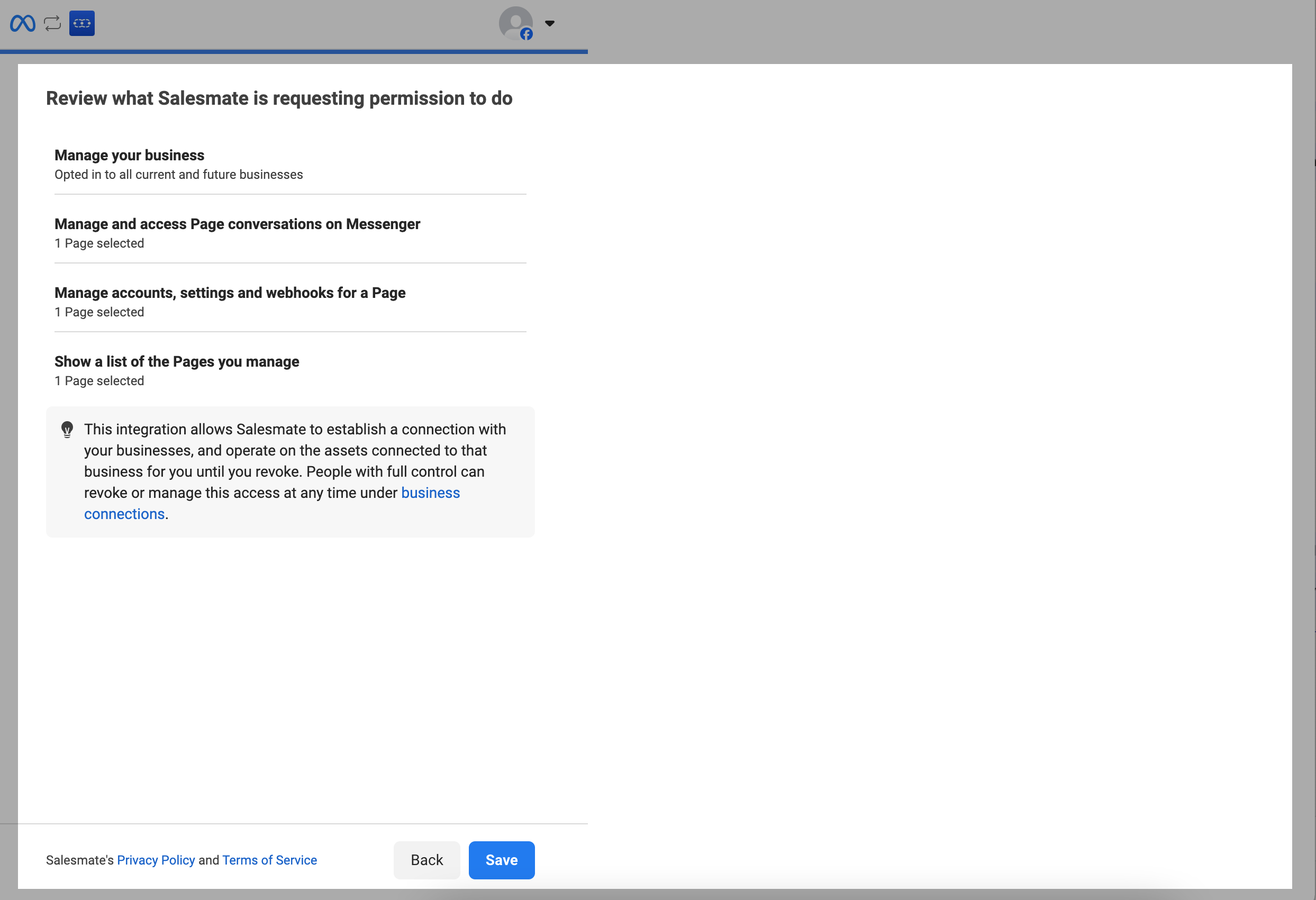The width and height of the screenshot is (1316, 900).
Task: Open the Terms of Service link
Action: coord(269,860)
